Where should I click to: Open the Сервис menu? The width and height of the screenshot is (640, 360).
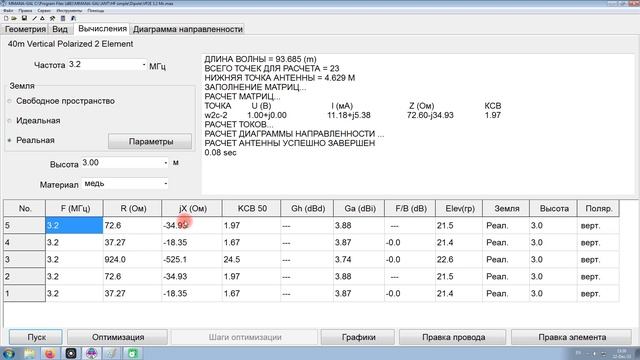[44, 11]
